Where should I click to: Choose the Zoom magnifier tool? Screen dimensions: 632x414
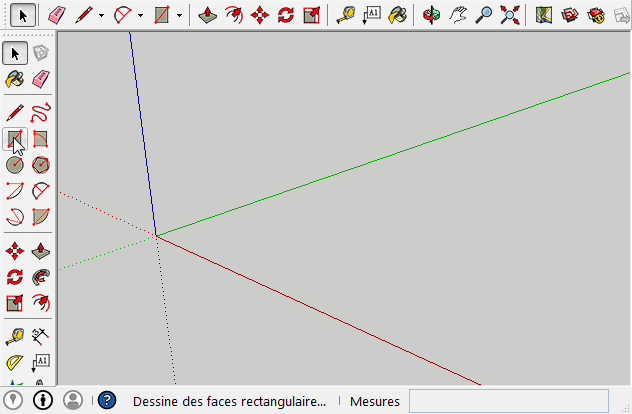coord(483,15)
